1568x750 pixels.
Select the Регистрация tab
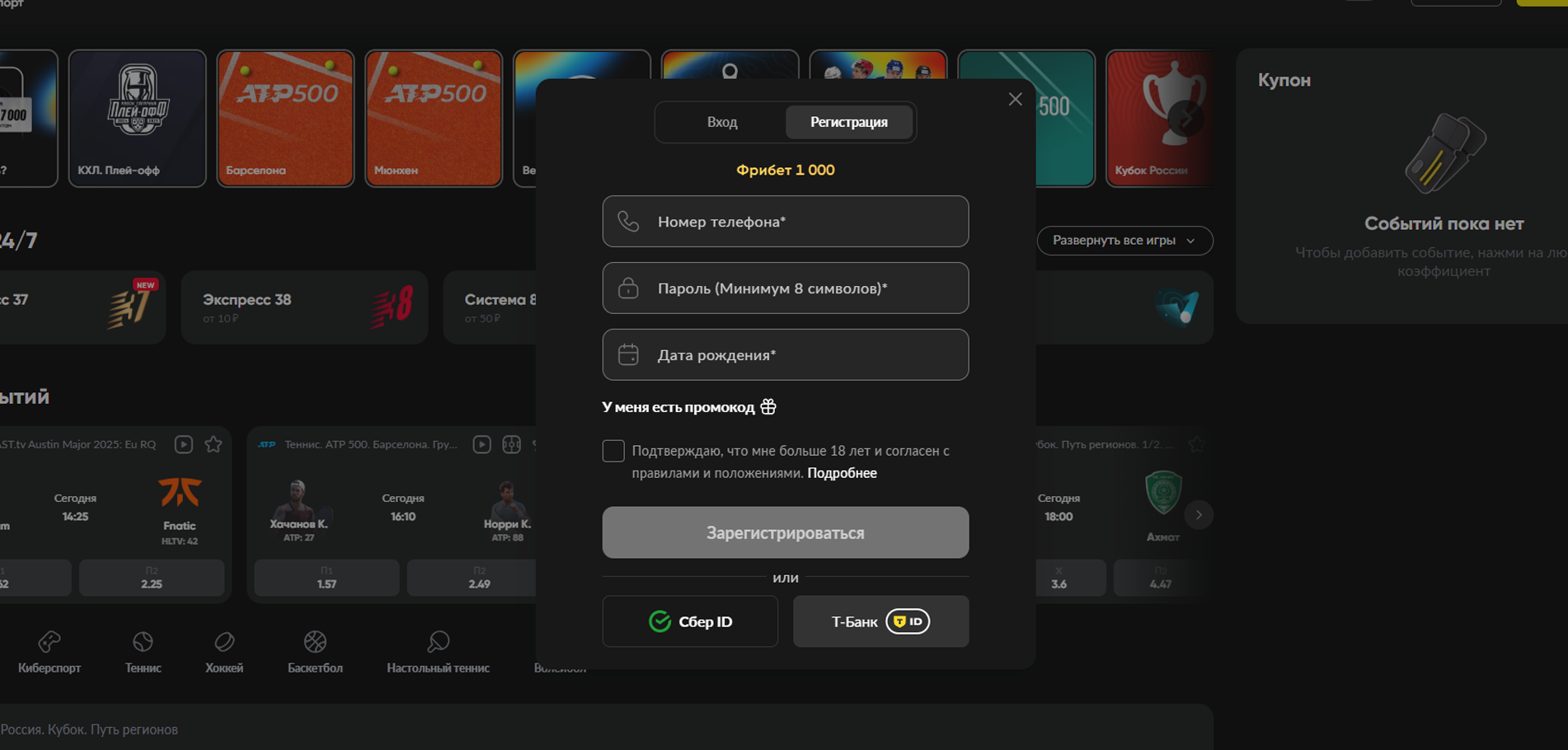click(x=848, y=122)
